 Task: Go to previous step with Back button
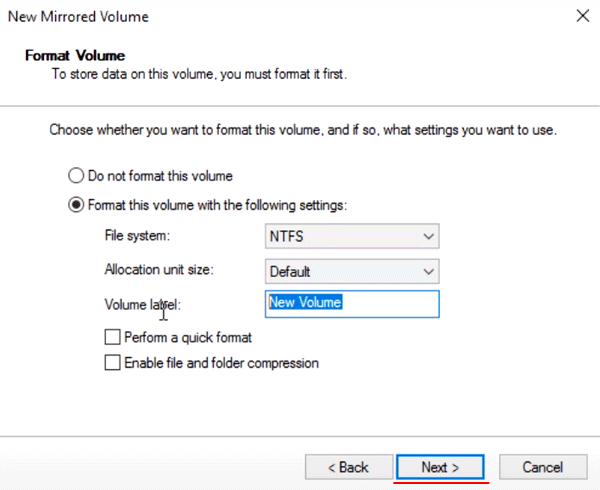coord(349,467)
